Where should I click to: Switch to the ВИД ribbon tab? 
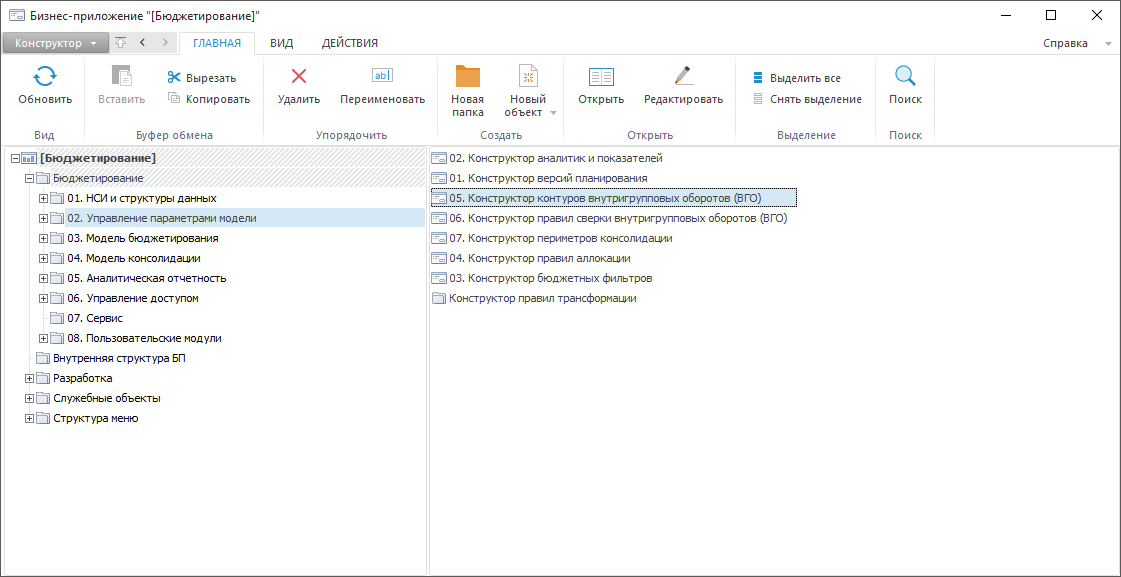point(281,43)
